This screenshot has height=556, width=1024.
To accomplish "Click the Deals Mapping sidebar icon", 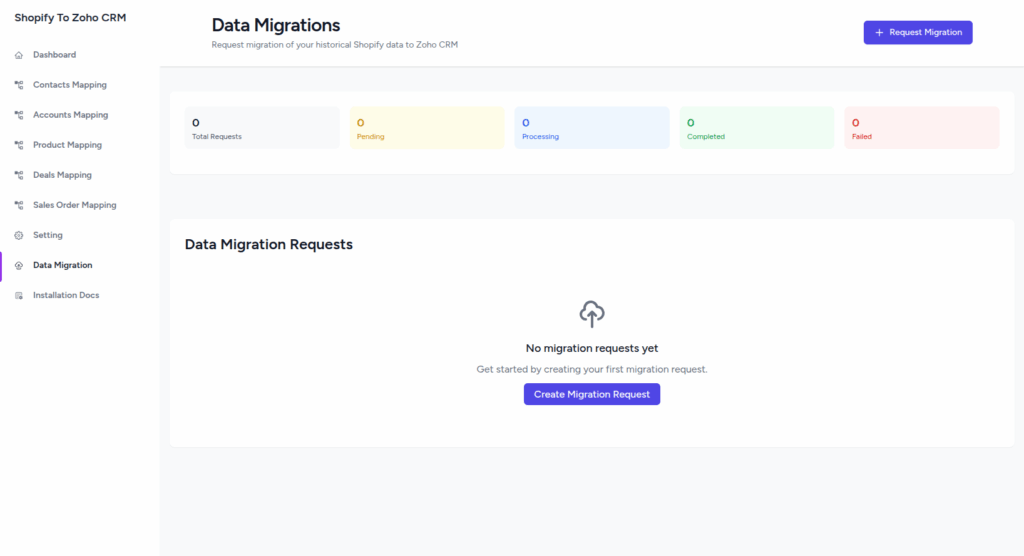I will (x=19, y=175).
